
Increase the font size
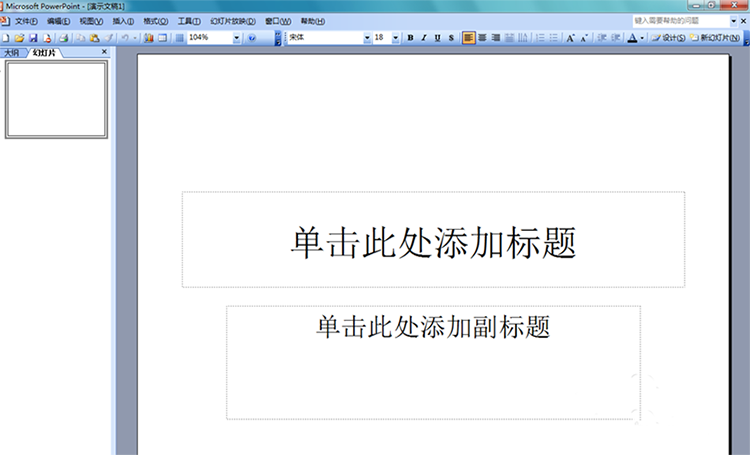(570, 38)
